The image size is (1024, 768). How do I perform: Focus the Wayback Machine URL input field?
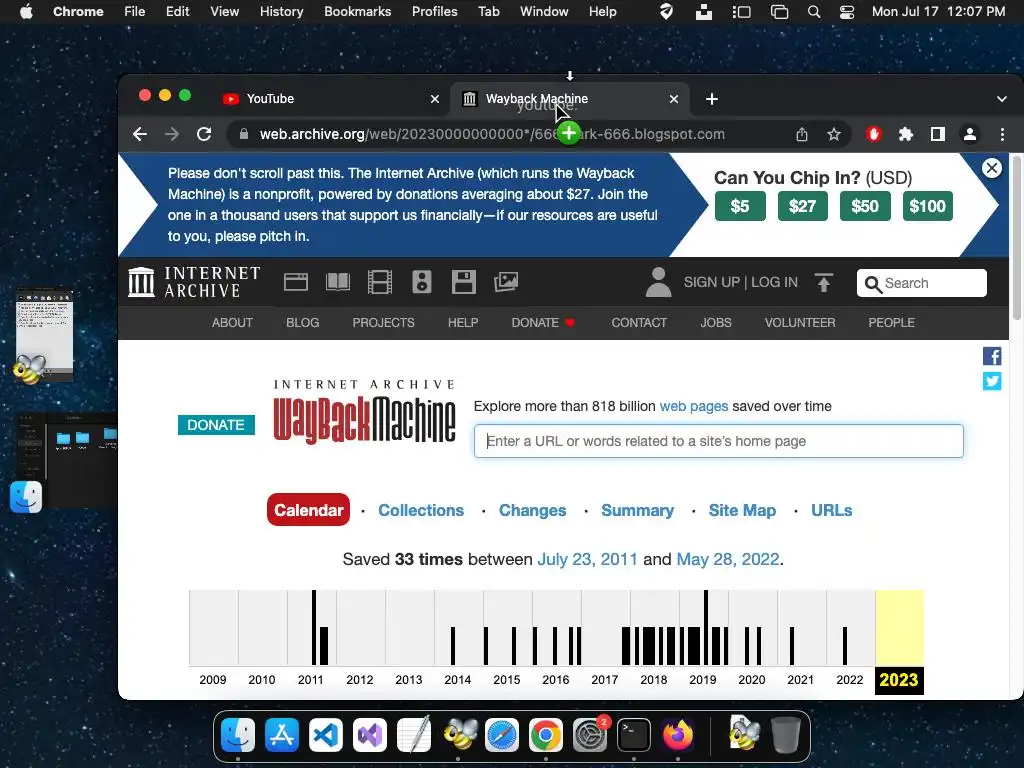coord(718,441)
